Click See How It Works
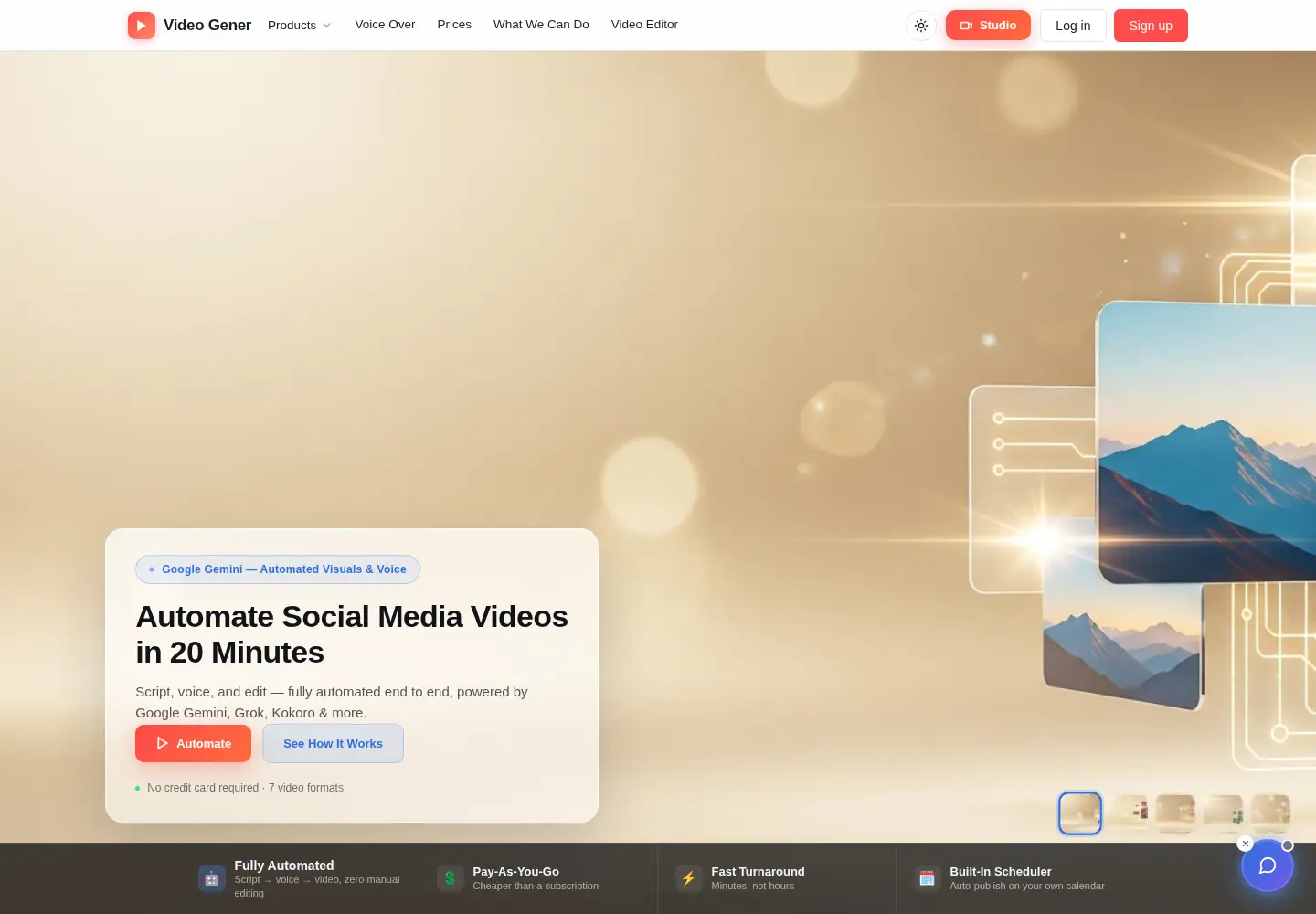This screenshot has height=914, width=1316. (x=333, y=743)
